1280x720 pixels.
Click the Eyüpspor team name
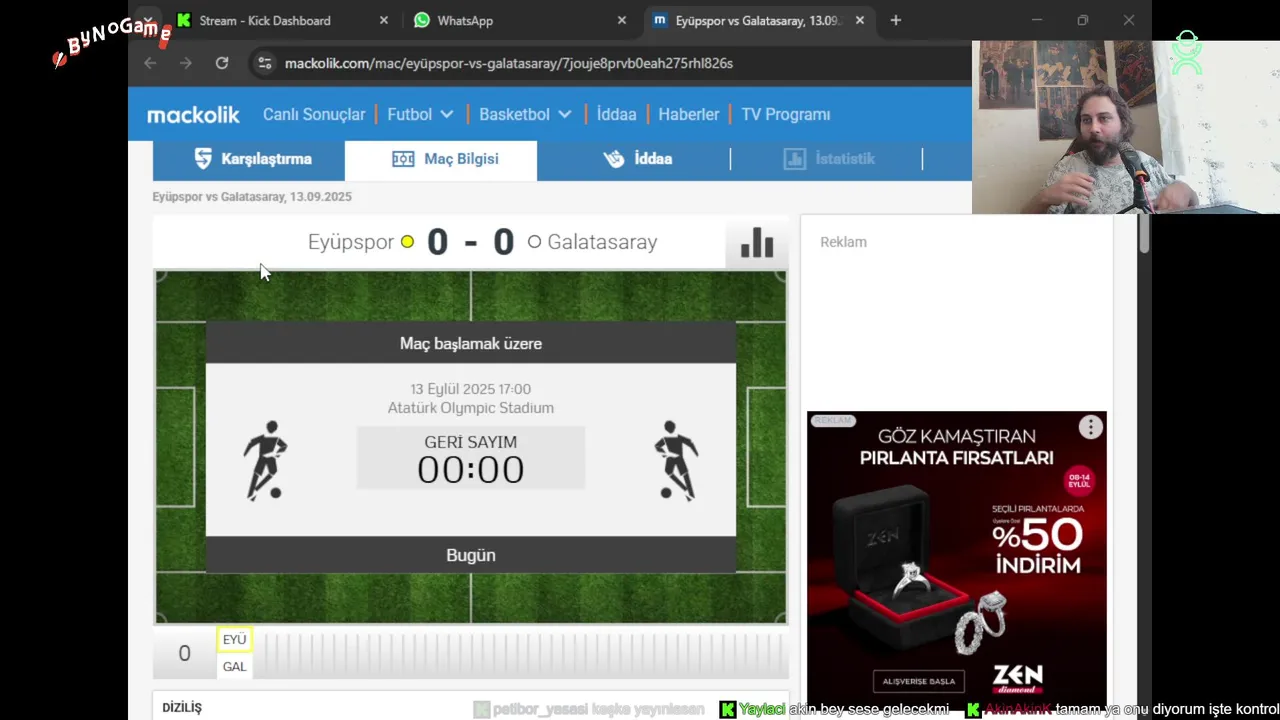point(351,242)
